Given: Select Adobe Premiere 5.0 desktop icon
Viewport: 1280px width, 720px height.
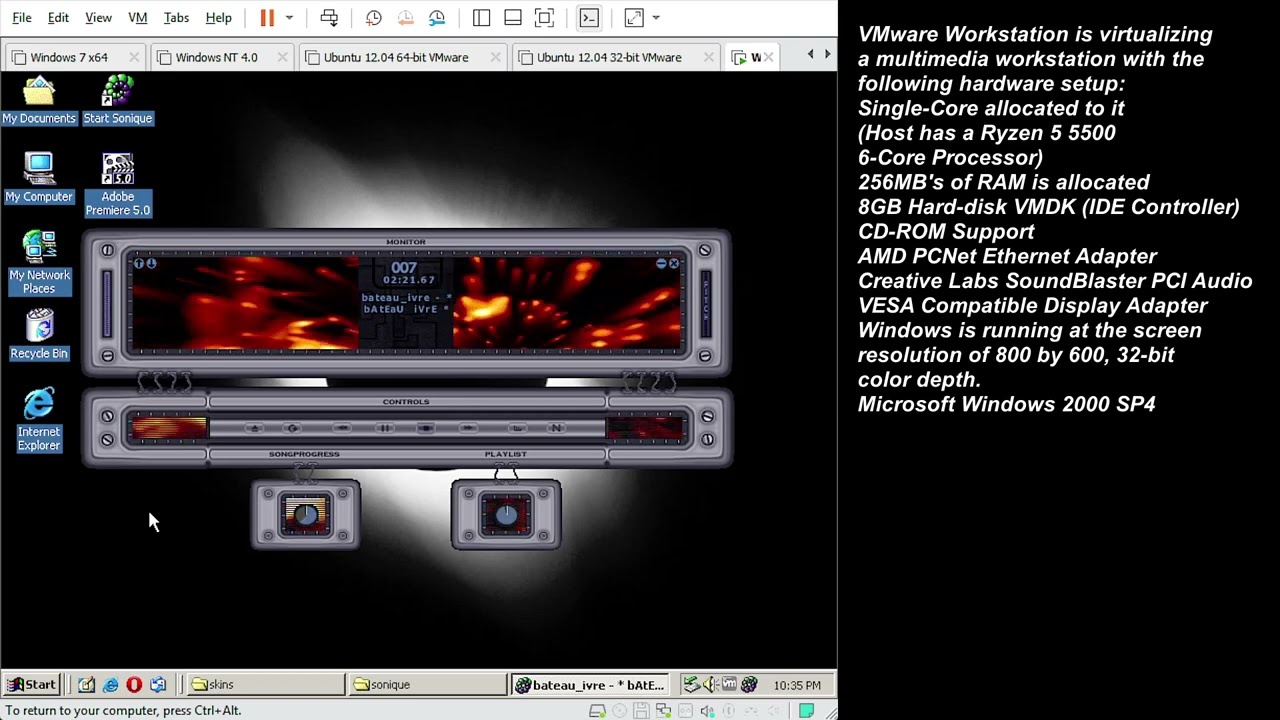Looking at the screenshot, I should (118, 185).
